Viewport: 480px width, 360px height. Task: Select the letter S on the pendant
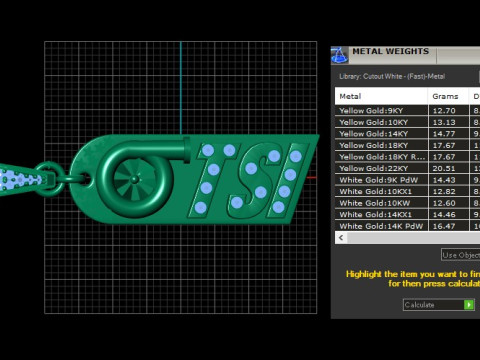256,180
